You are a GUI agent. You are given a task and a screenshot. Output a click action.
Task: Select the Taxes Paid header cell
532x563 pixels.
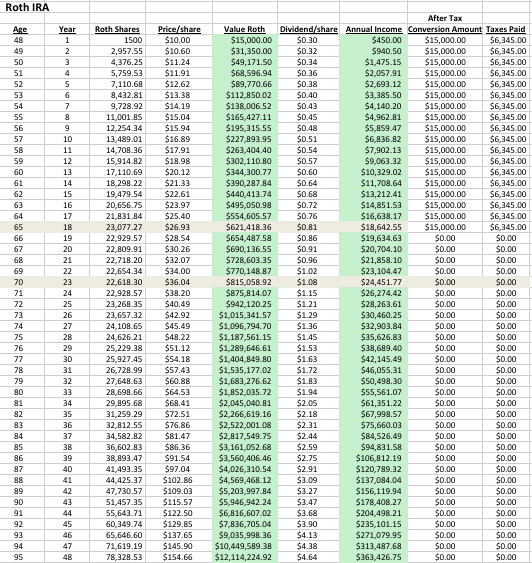click(505, 29)
